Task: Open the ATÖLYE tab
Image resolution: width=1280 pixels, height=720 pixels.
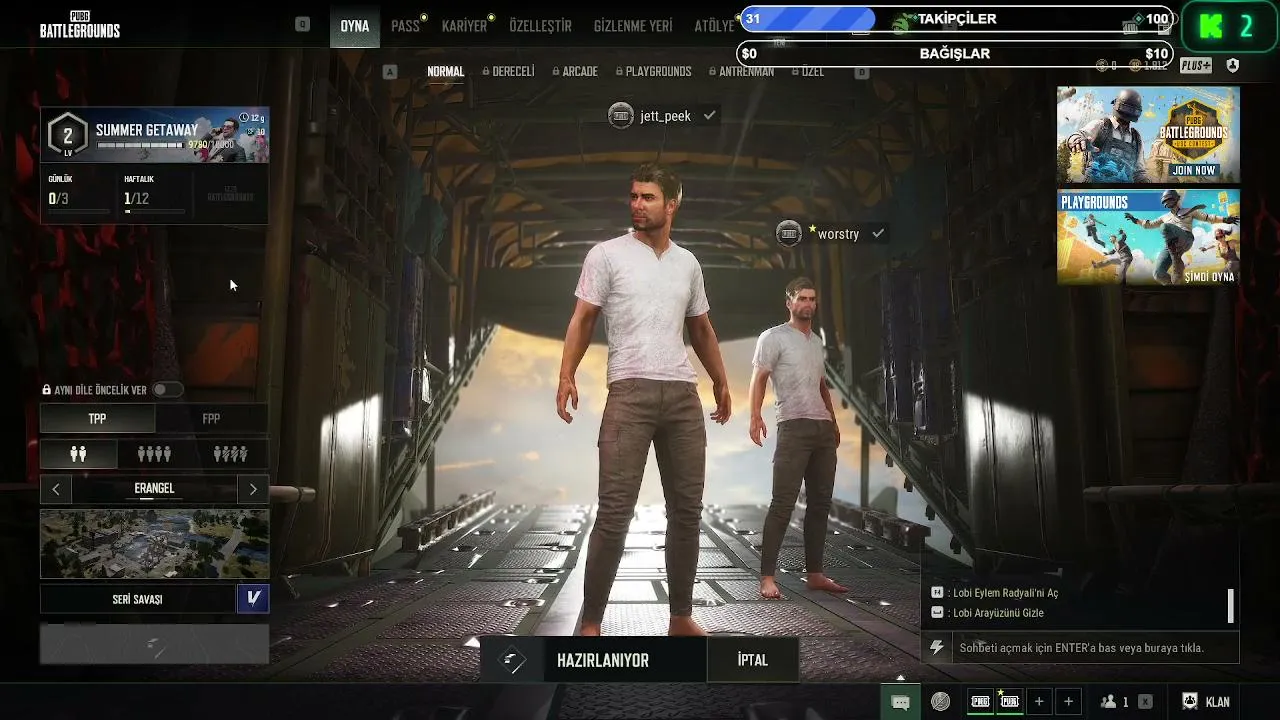Action: coord(714,26)
